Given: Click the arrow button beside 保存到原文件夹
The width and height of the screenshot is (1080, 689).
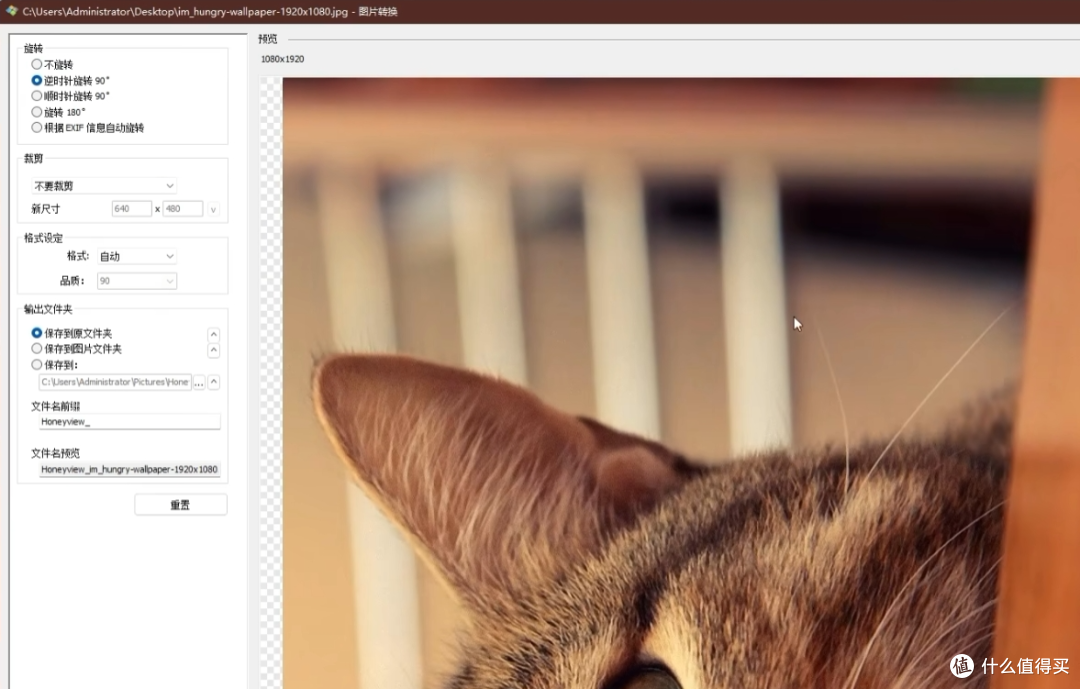Looking at the screenshot, I should [214, 334].
